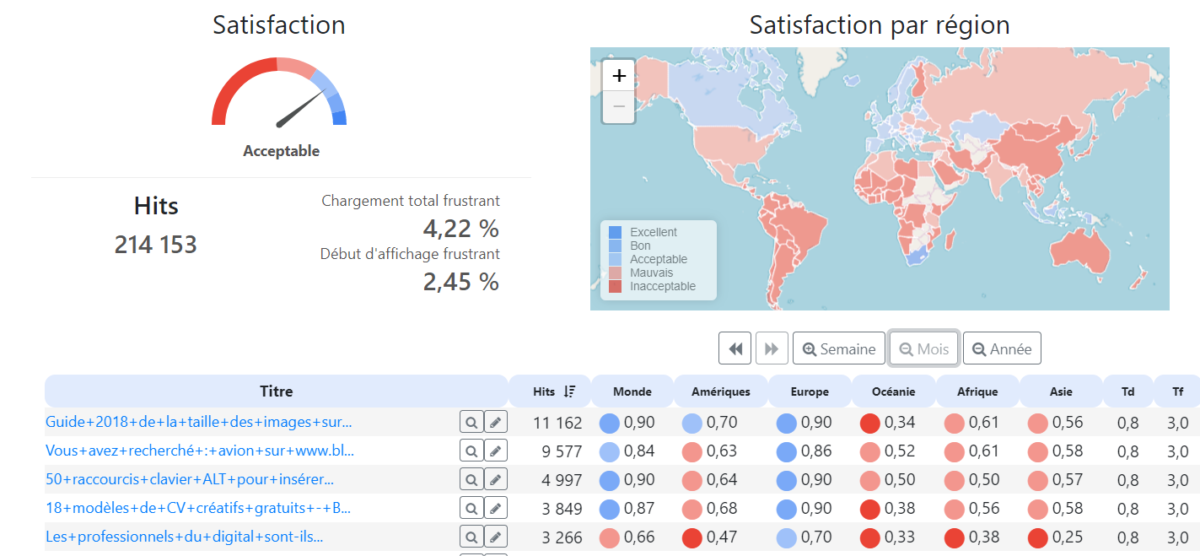1200x556 pixels.
Task: Click the Excellent legend color swatch
Action: click(615, 232)
